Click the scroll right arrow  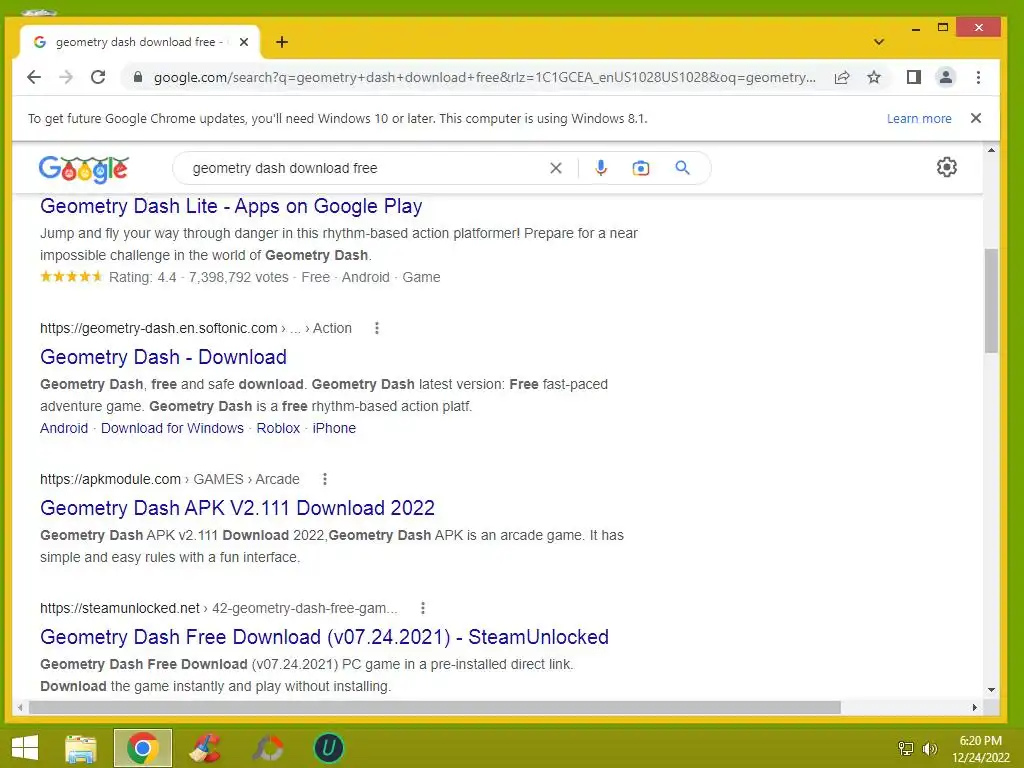point(974,707)
